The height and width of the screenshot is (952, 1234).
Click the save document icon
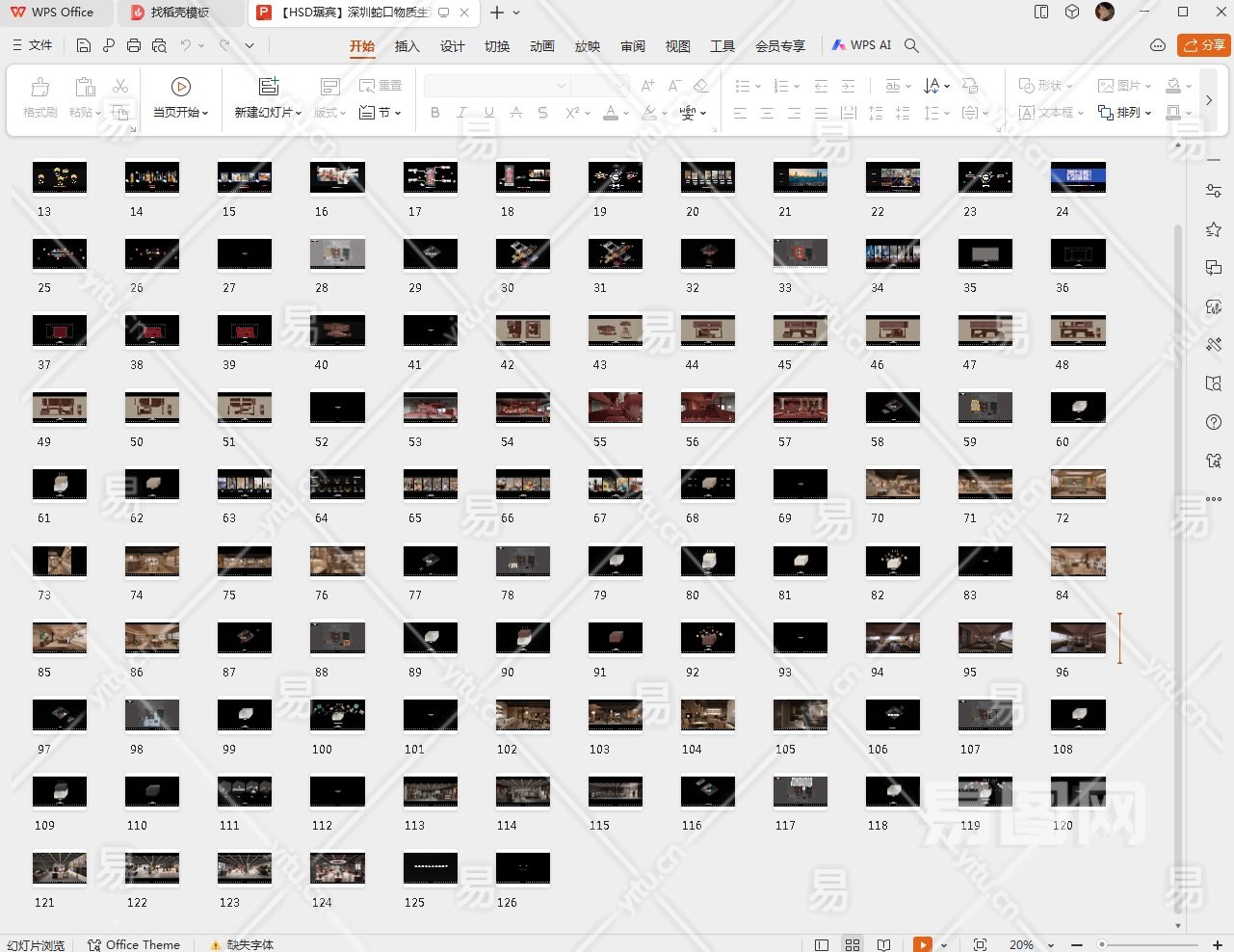[84, 45]
